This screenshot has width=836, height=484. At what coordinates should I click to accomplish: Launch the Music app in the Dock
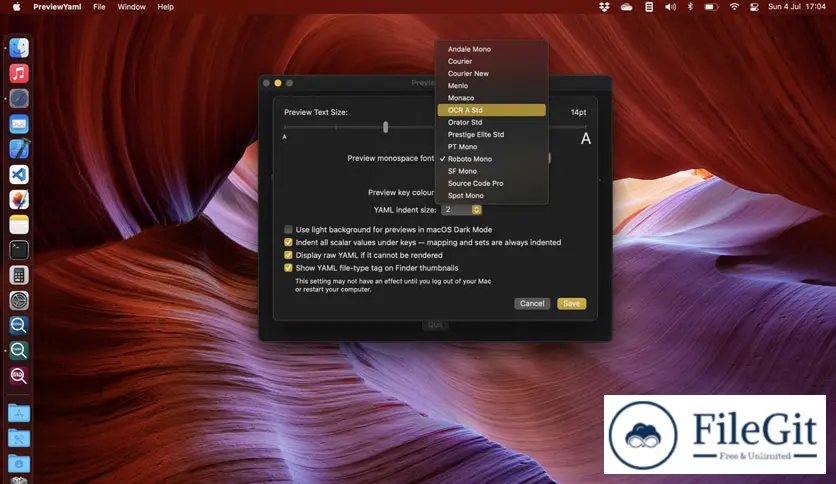(x=19, y=73)
